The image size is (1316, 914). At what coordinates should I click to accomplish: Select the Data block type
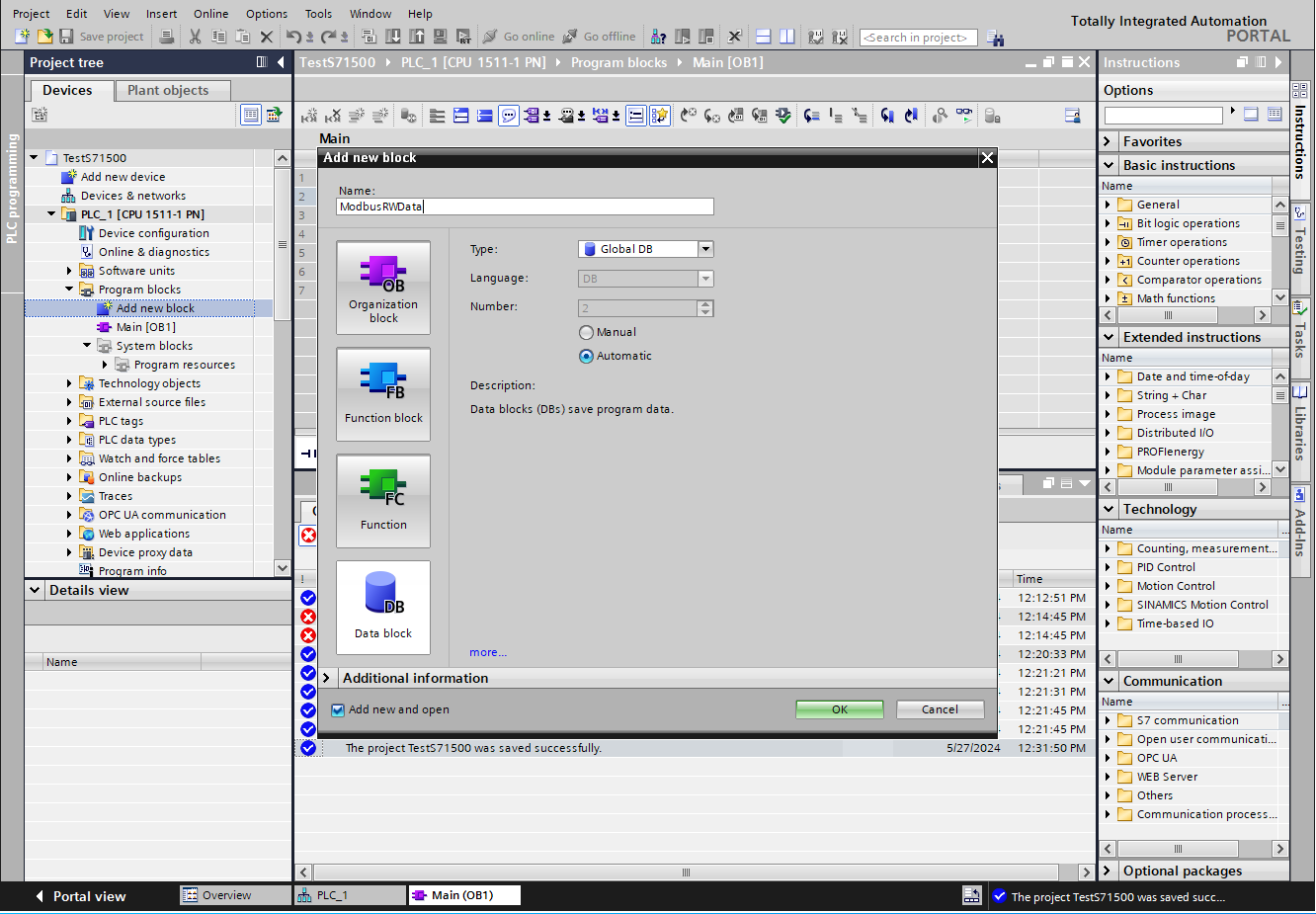point(383,608)
